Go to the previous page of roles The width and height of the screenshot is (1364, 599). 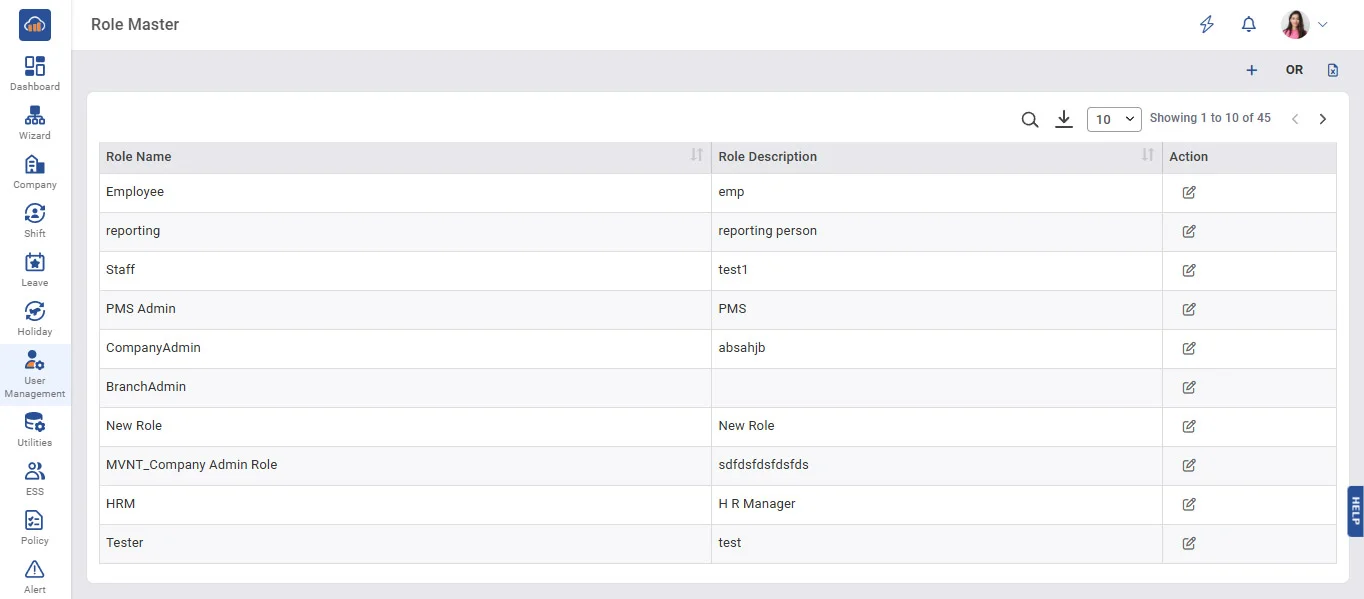pos(1295,119)
